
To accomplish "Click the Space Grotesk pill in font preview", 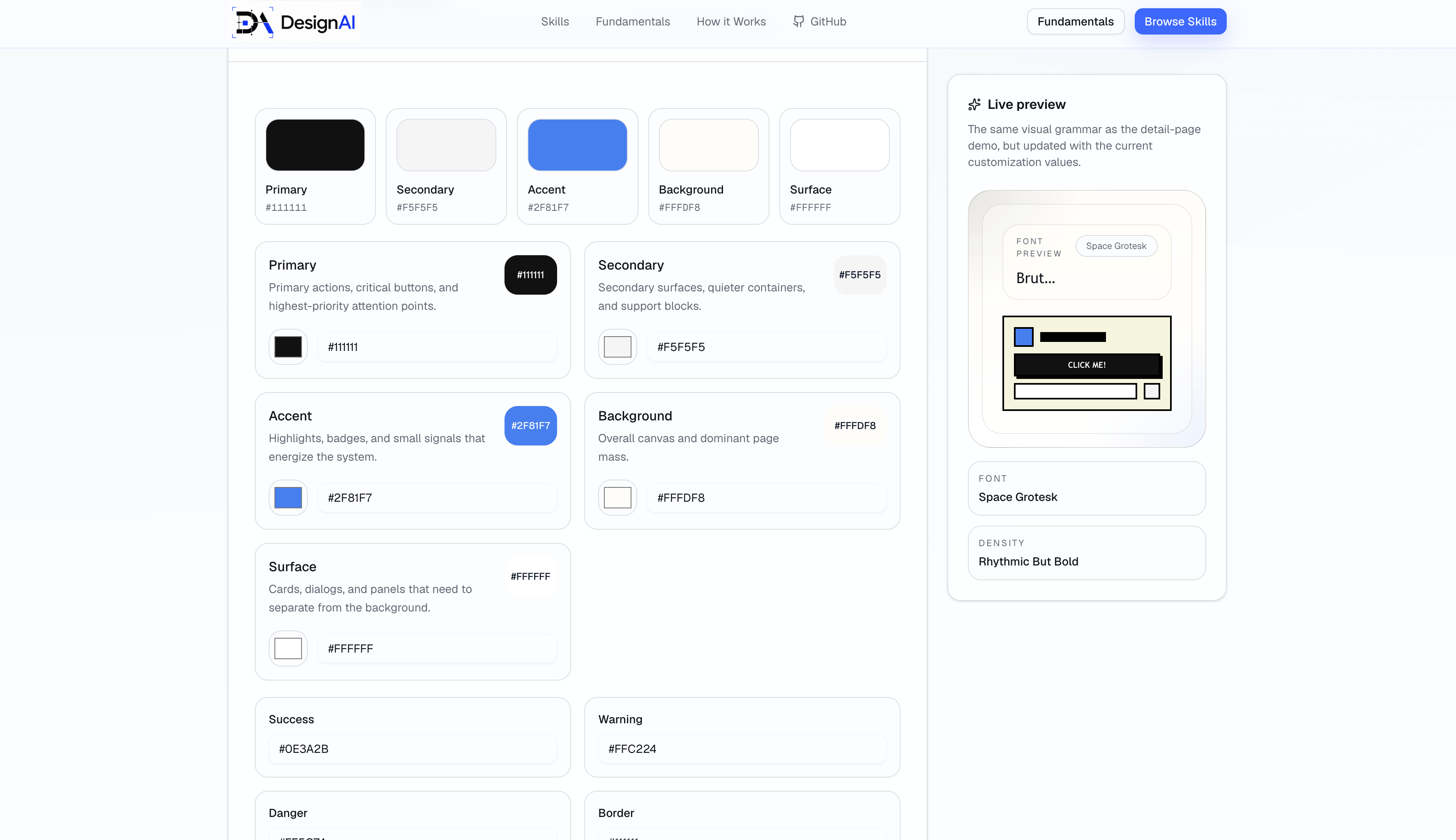I will 1116,246.
